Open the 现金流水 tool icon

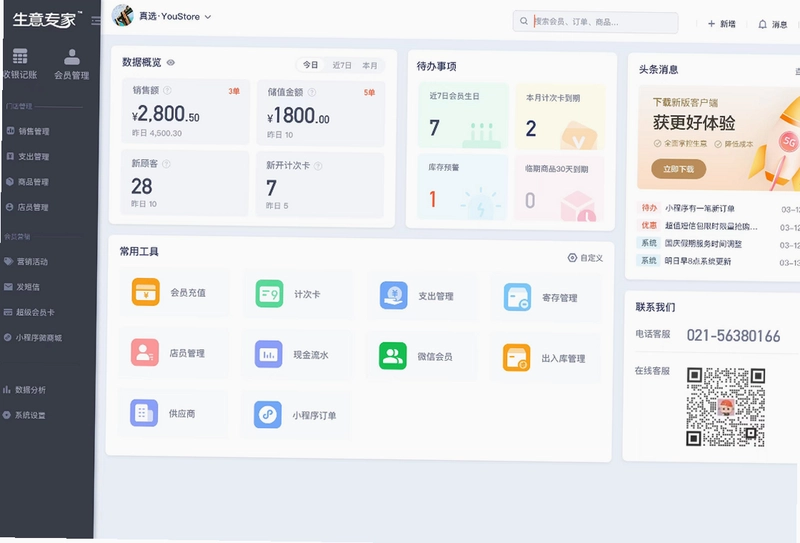coord(268,354)
